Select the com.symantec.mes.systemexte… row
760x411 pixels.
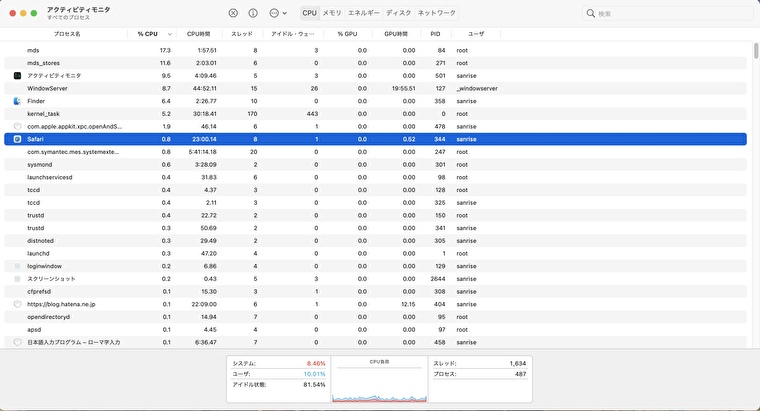tap(375, 152)
